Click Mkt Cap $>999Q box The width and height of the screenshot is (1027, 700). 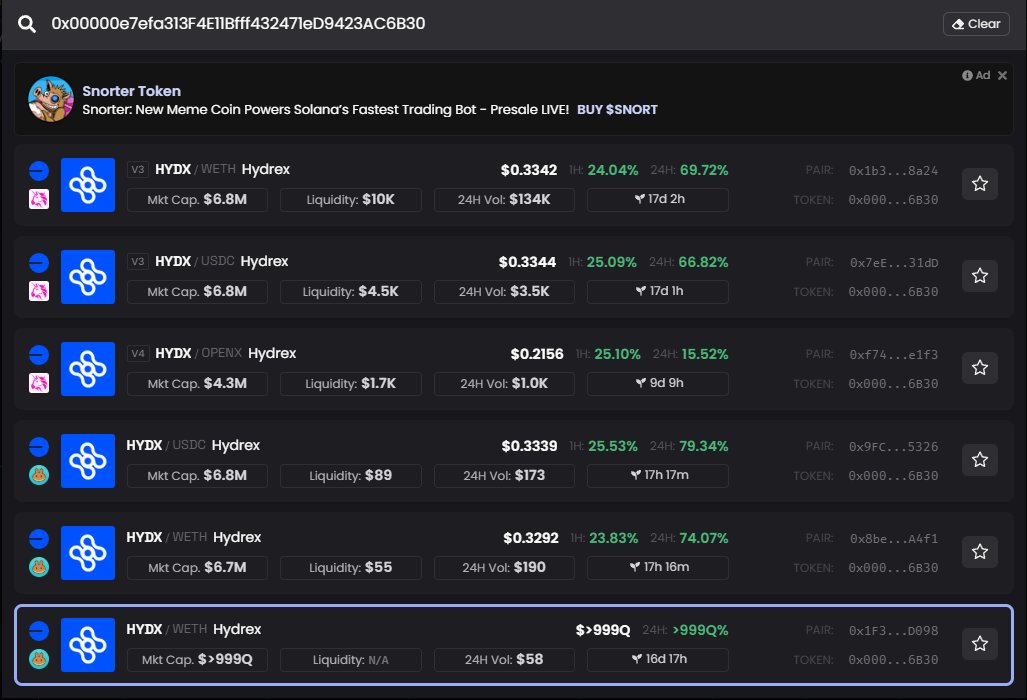[x=197, y=660]
